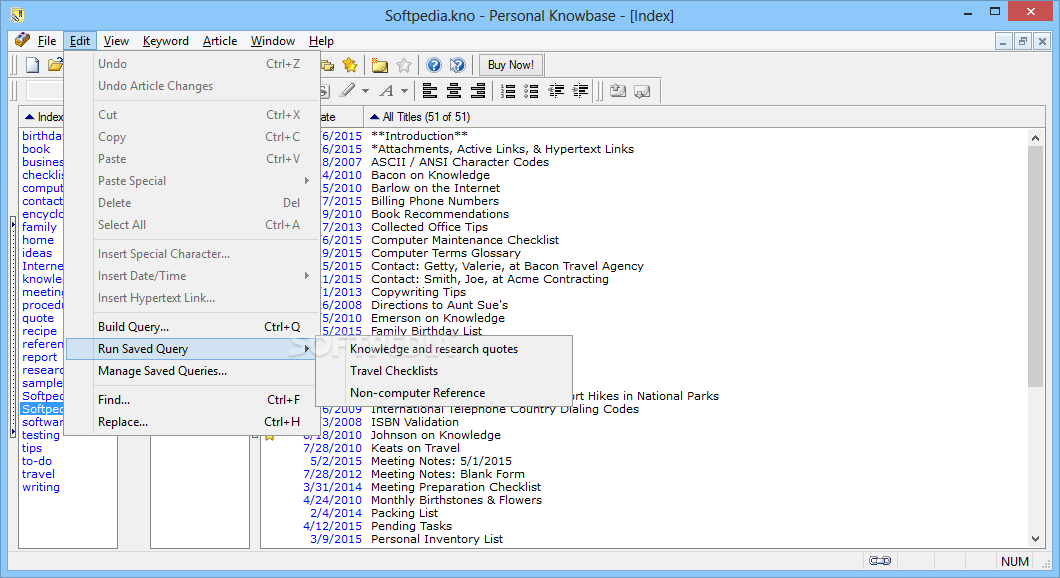This screenshot has width=1060, height=578.
Task: Click the scrollbar up arrow in titles list
Action: coord(1035,138)
